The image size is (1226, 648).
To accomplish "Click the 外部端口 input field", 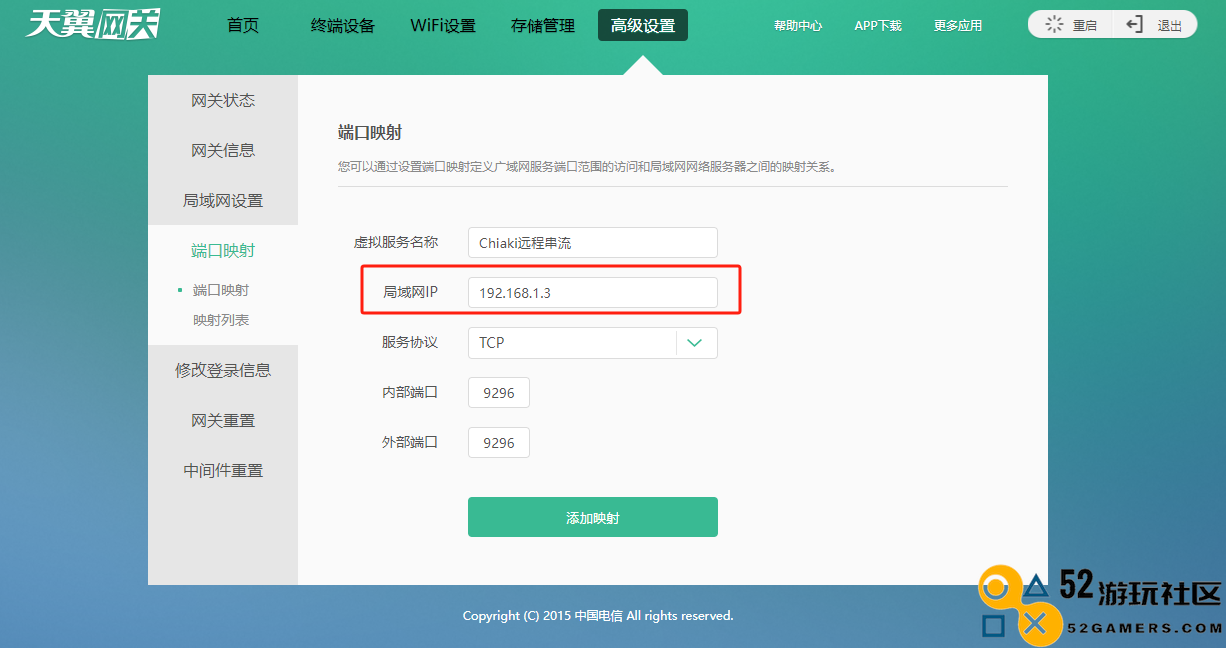I will [x=499, y=443].
